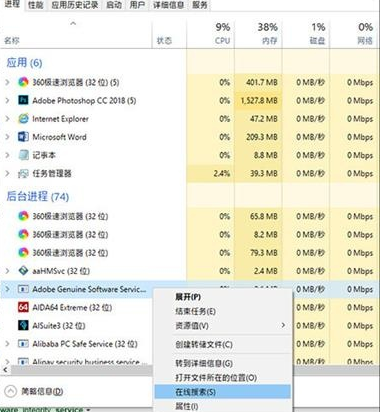382x412 pixels.
Task: Click the horizontal scrollbar left arrow
Action: point(5,369)
